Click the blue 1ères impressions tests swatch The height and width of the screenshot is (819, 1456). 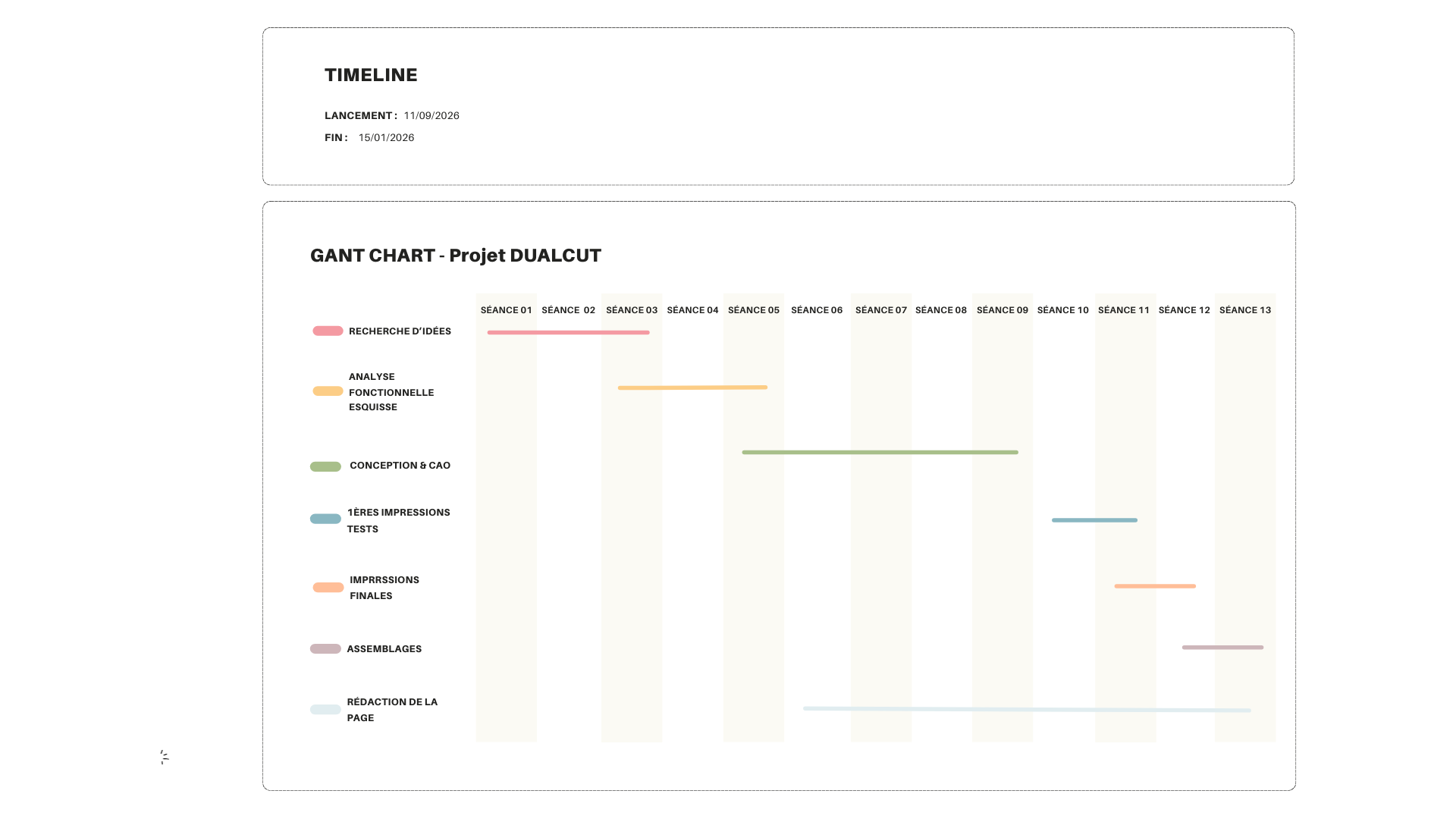(x=325, y=519)
